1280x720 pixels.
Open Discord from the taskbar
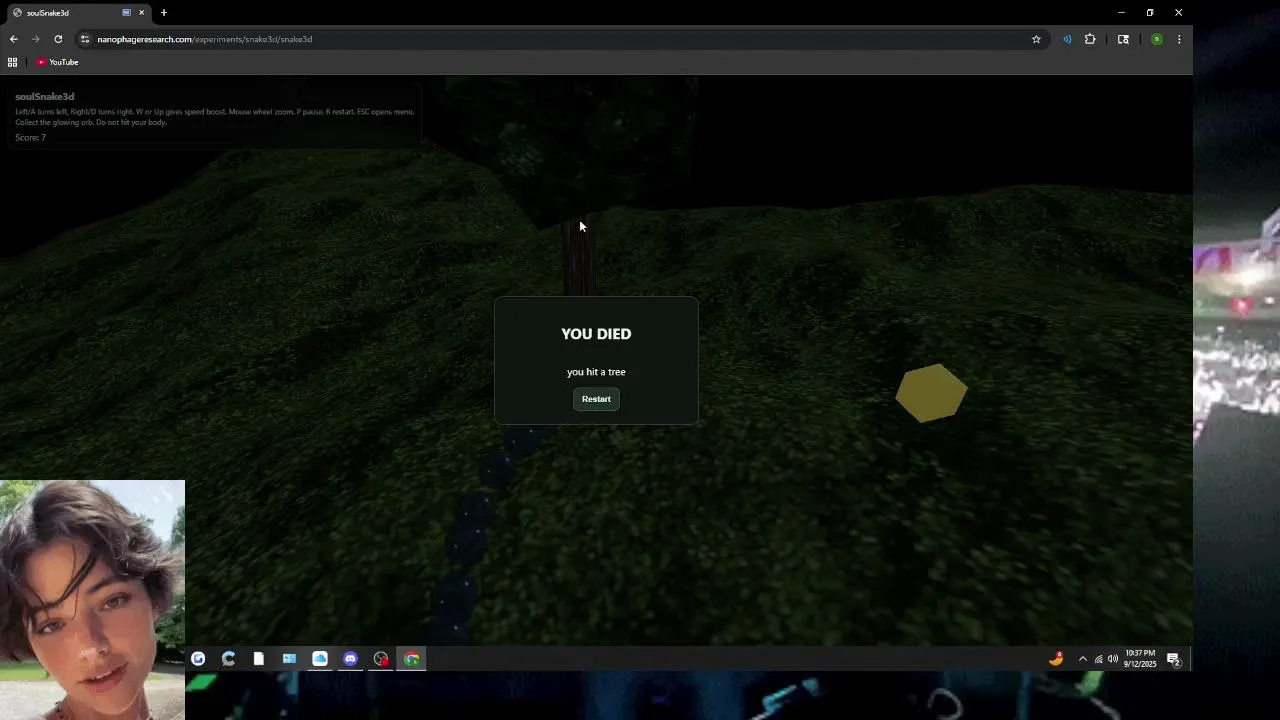click(x=350, y=658)
